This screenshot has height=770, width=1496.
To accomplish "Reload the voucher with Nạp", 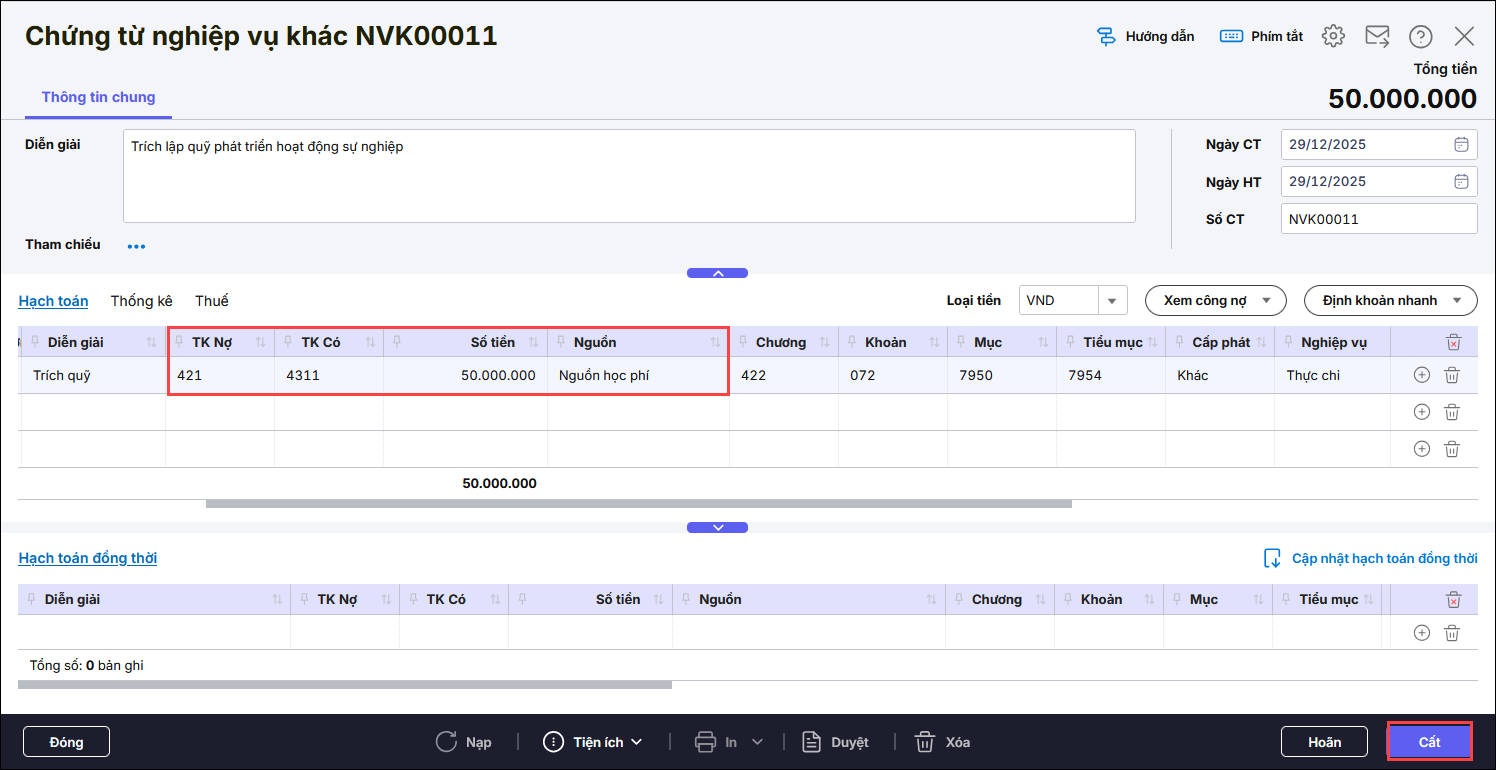I will [x=463, y=742].
